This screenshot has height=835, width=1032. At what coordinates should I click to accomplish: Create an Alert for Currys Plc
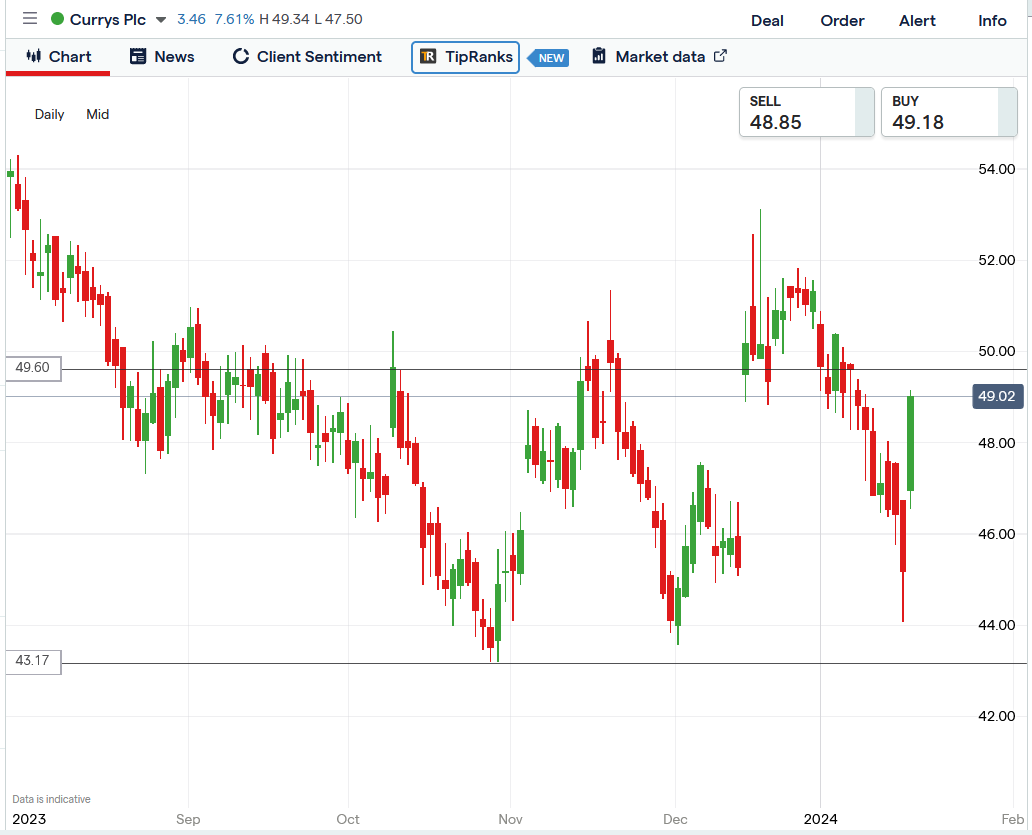point(917,20)
